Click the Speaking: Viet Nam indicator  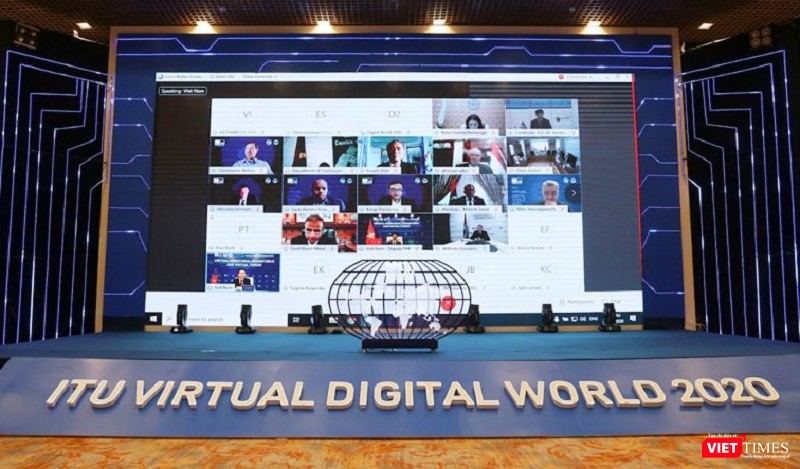click(x=182, y=90)
